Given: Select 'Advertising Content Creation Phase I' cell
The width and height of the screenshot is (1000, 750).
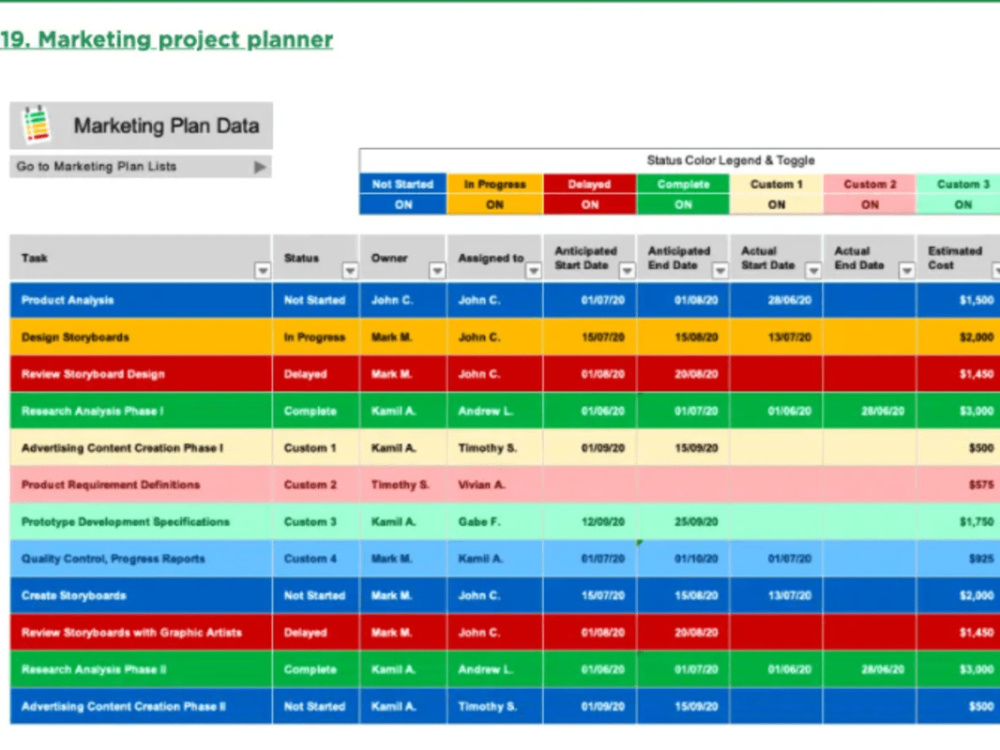Looking at the screenshot, I should click(141, 448).
